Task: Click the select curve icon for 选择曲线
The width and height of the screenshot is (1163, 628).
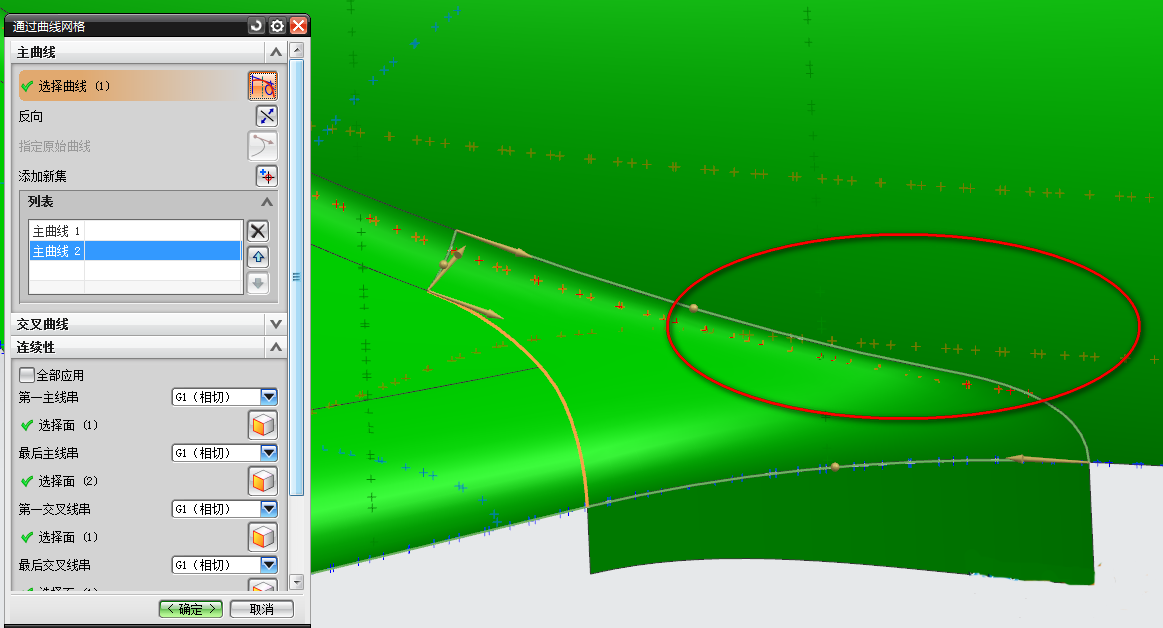Action: point(262,86)
